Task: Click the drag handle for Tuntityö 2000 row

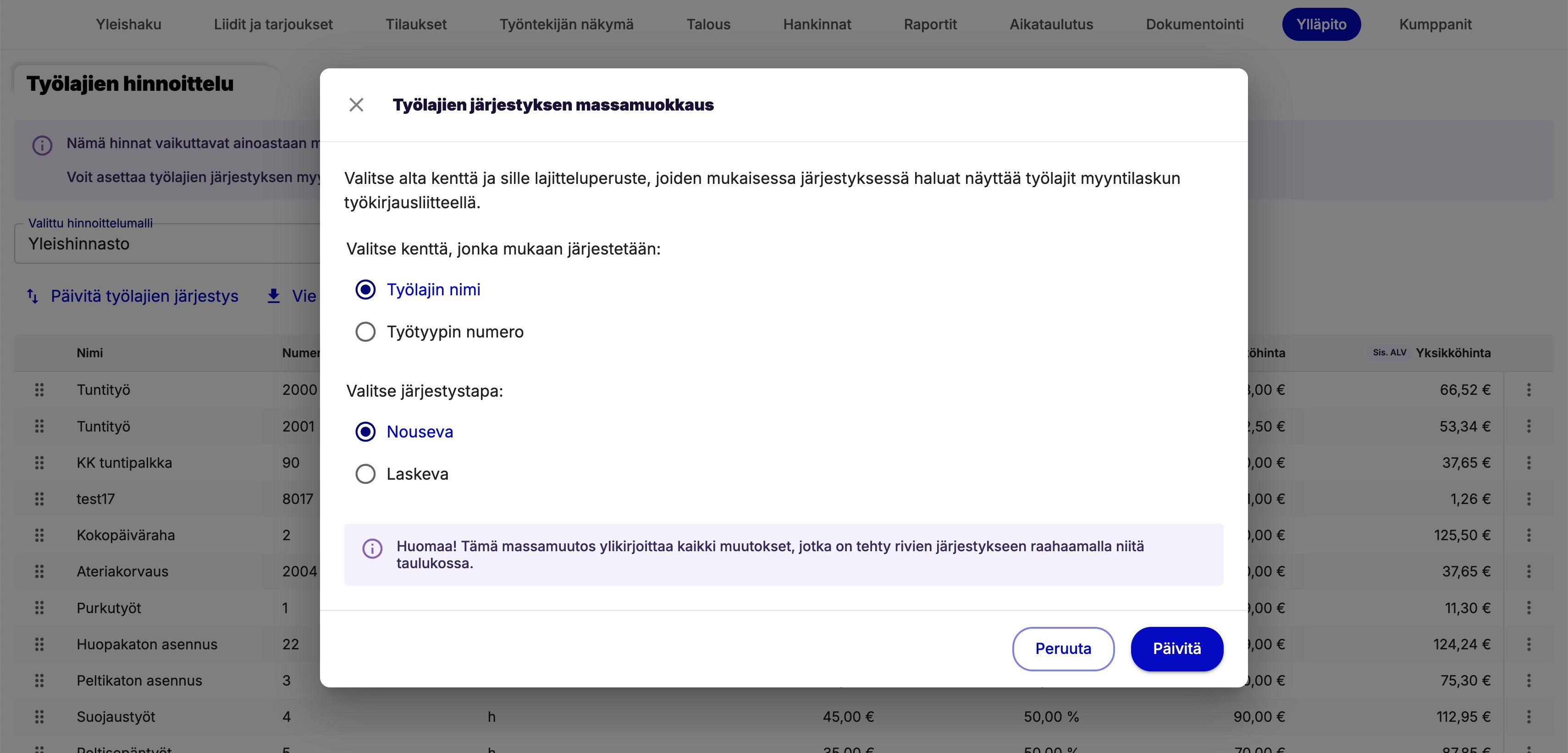Action: click(39, 390)
